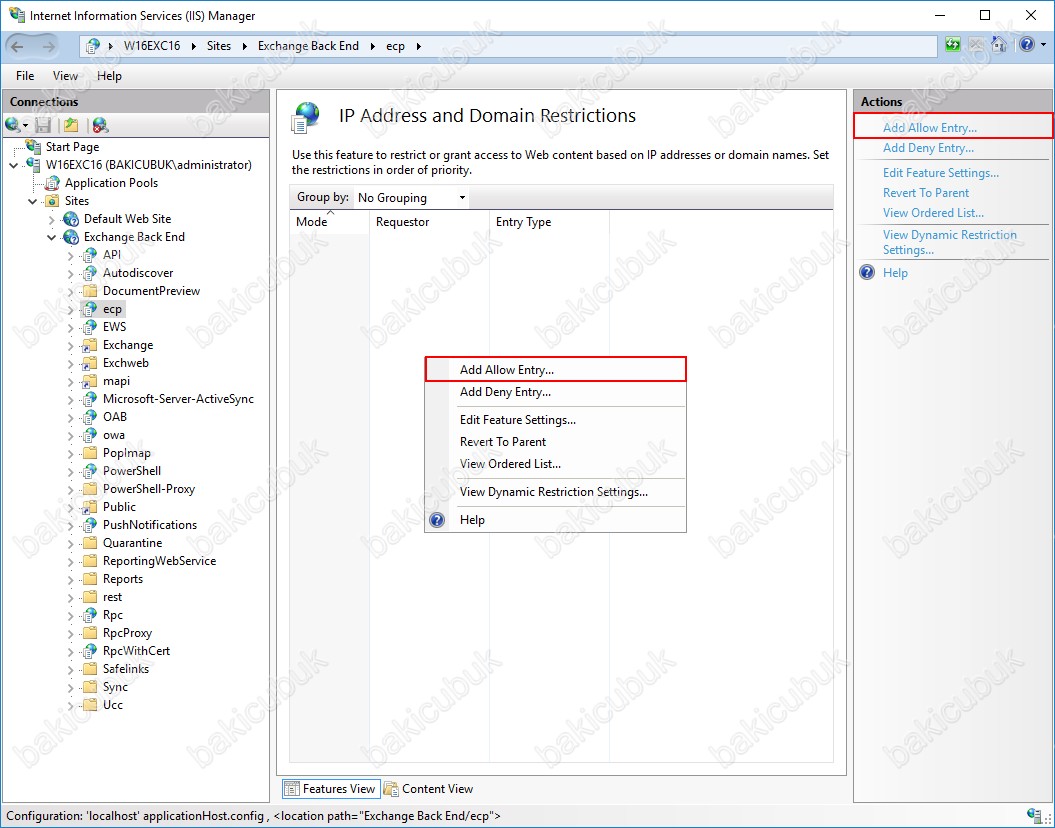This screenshot has width=1055, height=828.
Task: Select the Safelinks tree item
Action: pyautogui.click(x=126, y=669)
